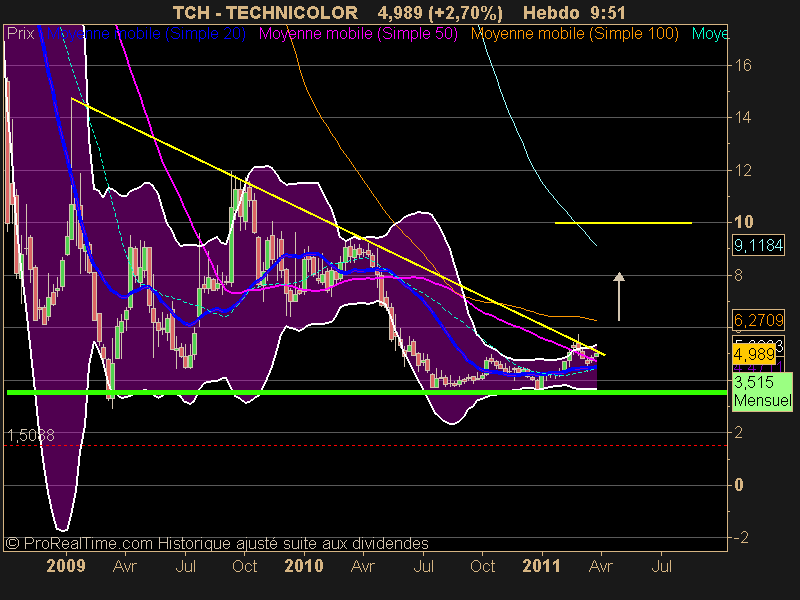Click the 8 price axis label
The height and width of the screenshot is (600, 800).
click(738, 276)
